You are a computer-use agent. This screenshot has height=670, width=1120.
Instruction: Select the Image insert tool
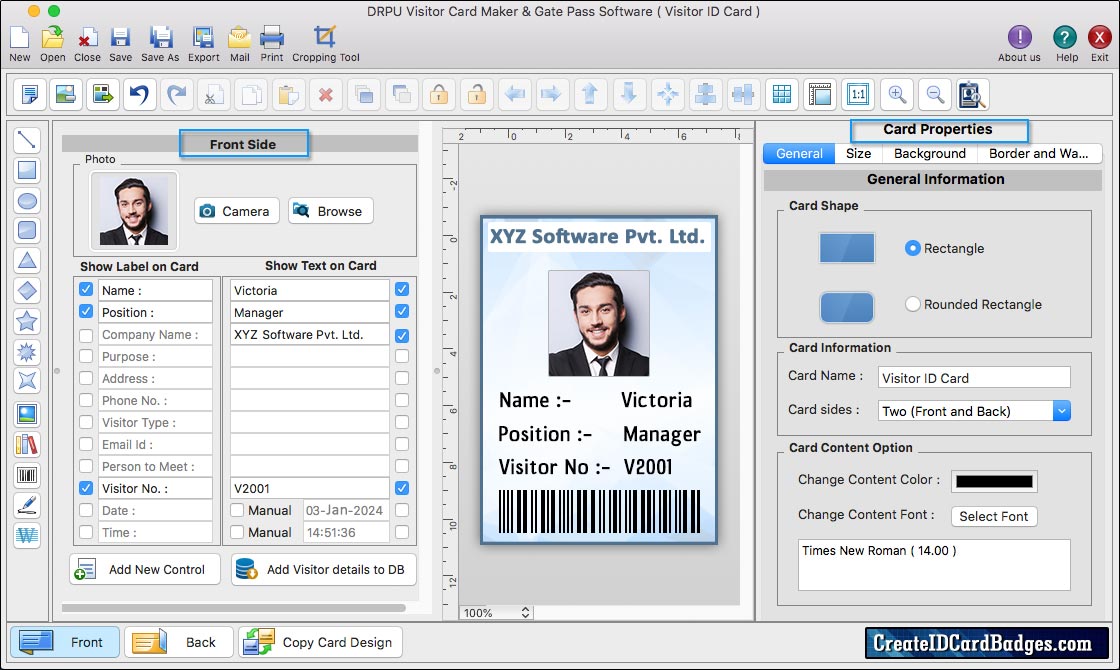(x=27, y=414)
